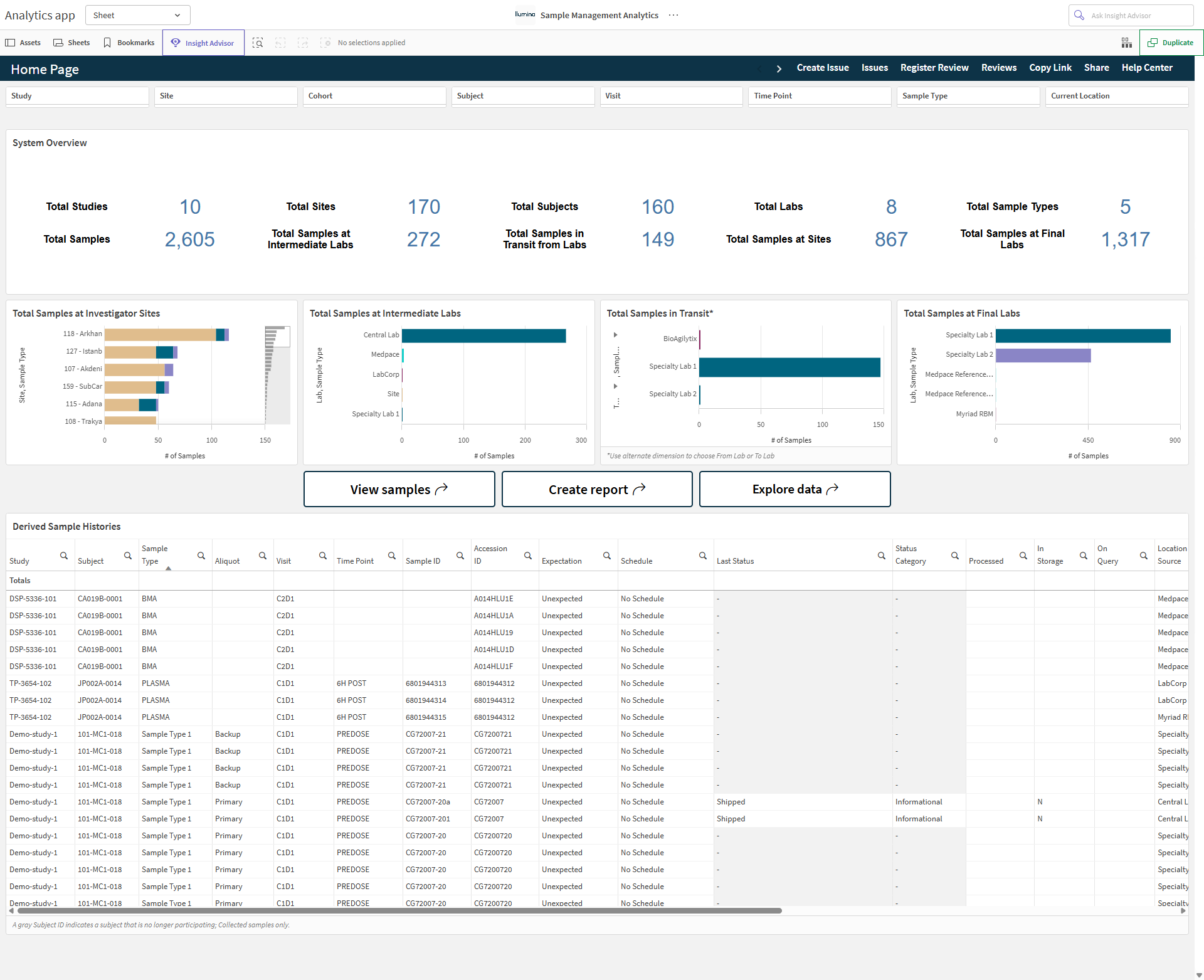The height and width of the screenshot is (980, 1204).
Task: Expand the lower dimension arrow in Transit chart
Action: pos(616,386)
